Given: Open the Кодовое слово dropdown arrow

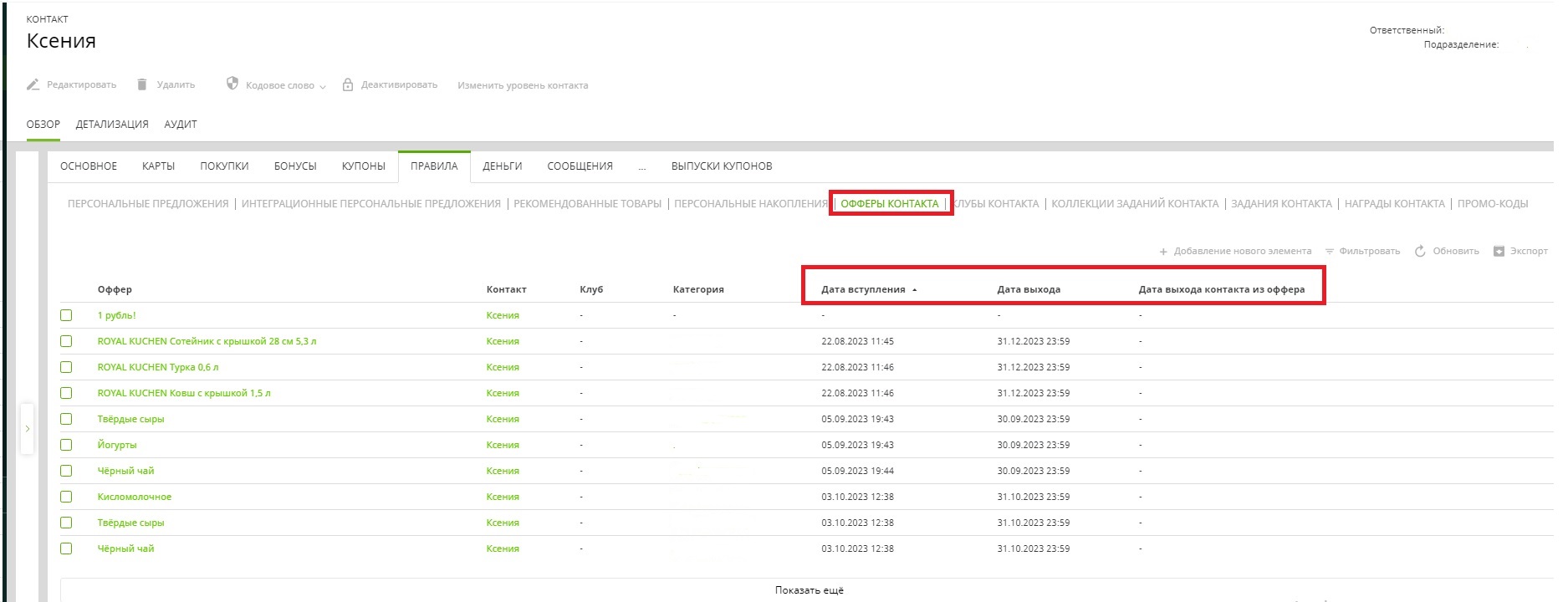Looking at the screenshot, I should [323, 86].
